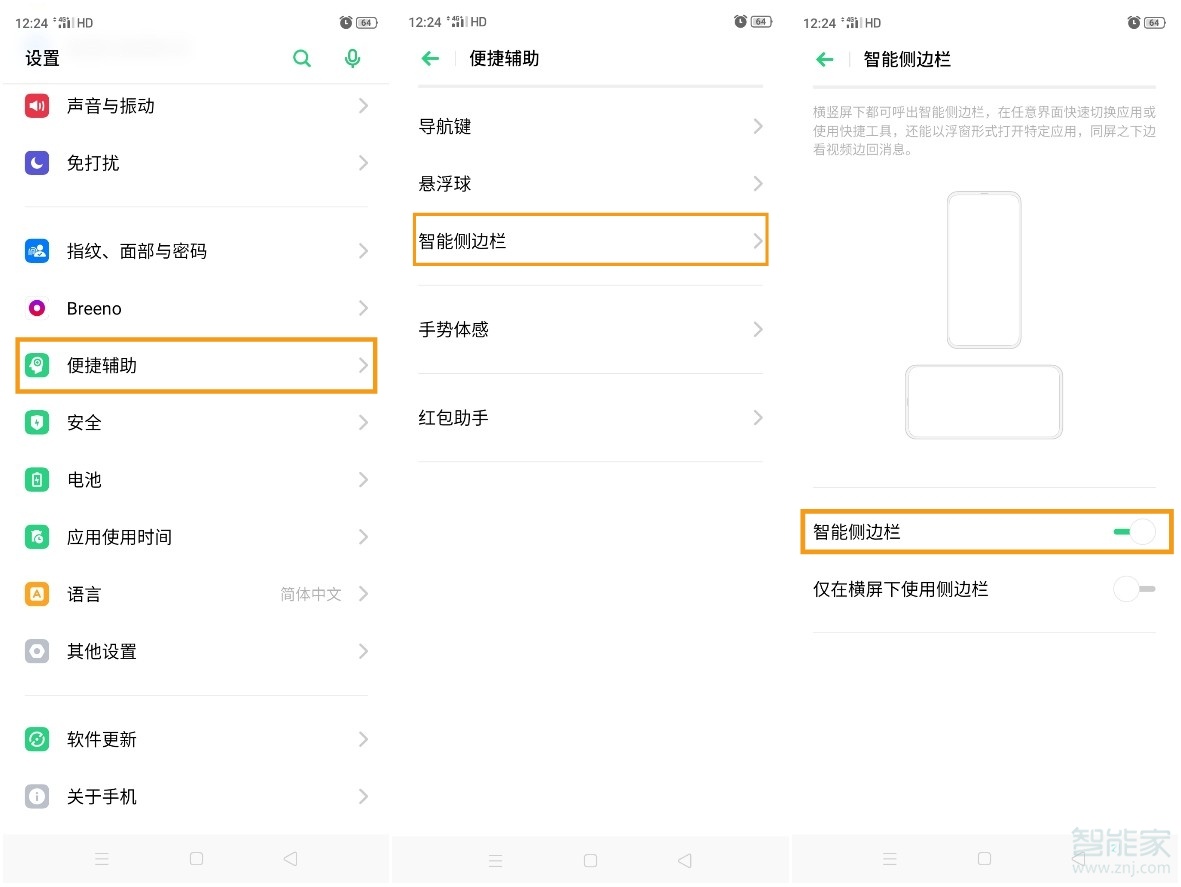
Task: Tap recent-apps key on 便捷辅助 screen
Action: point(496,860)
